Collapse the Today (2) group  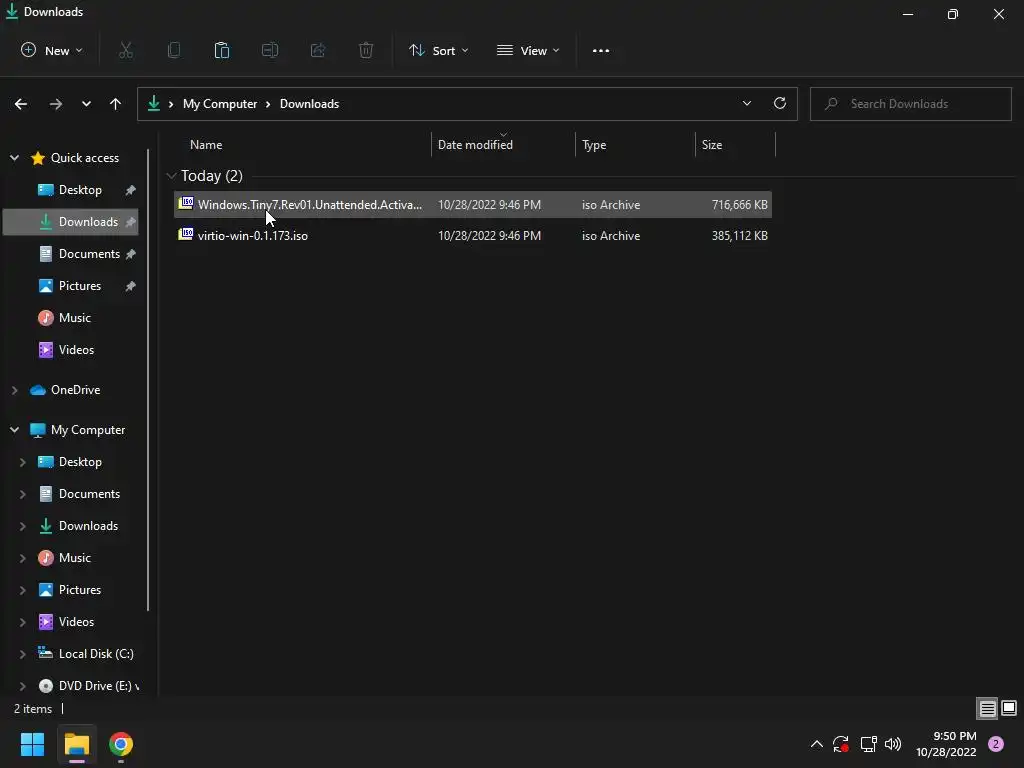tap(171, 176)
